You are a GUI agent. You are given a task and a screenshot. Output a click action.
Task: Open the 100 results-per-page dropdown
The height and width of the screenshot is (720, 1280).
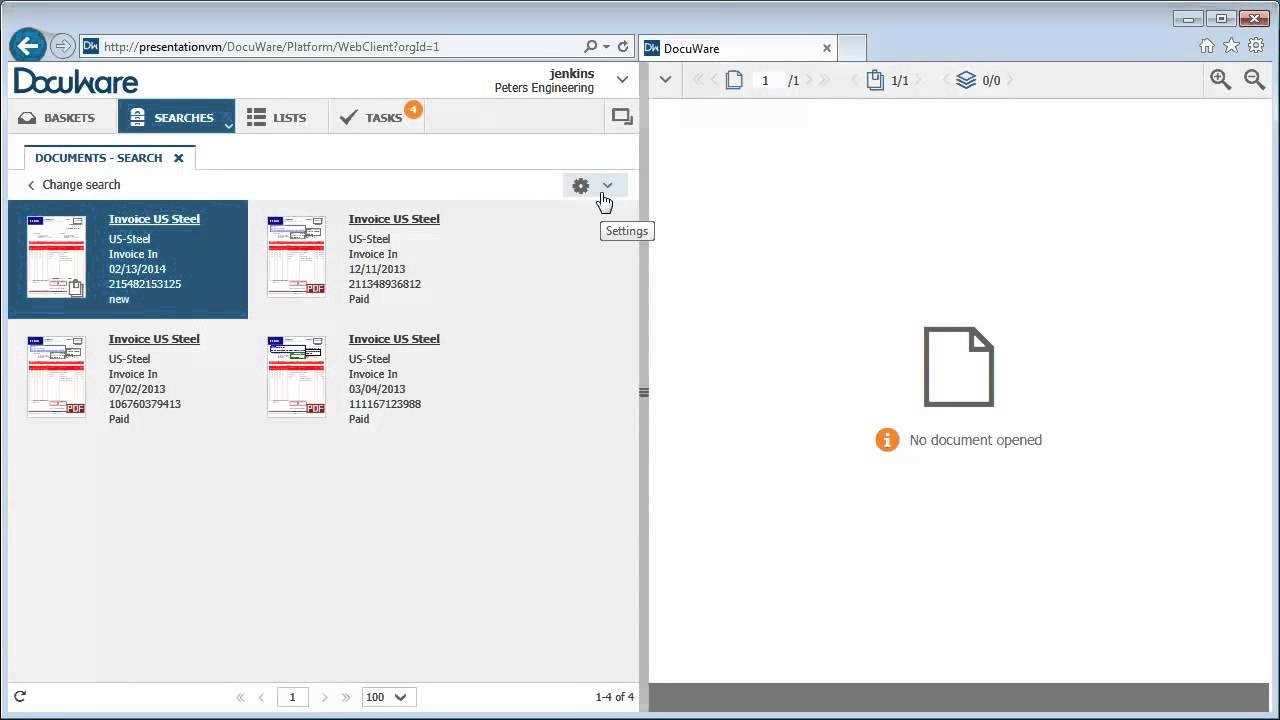389,697
